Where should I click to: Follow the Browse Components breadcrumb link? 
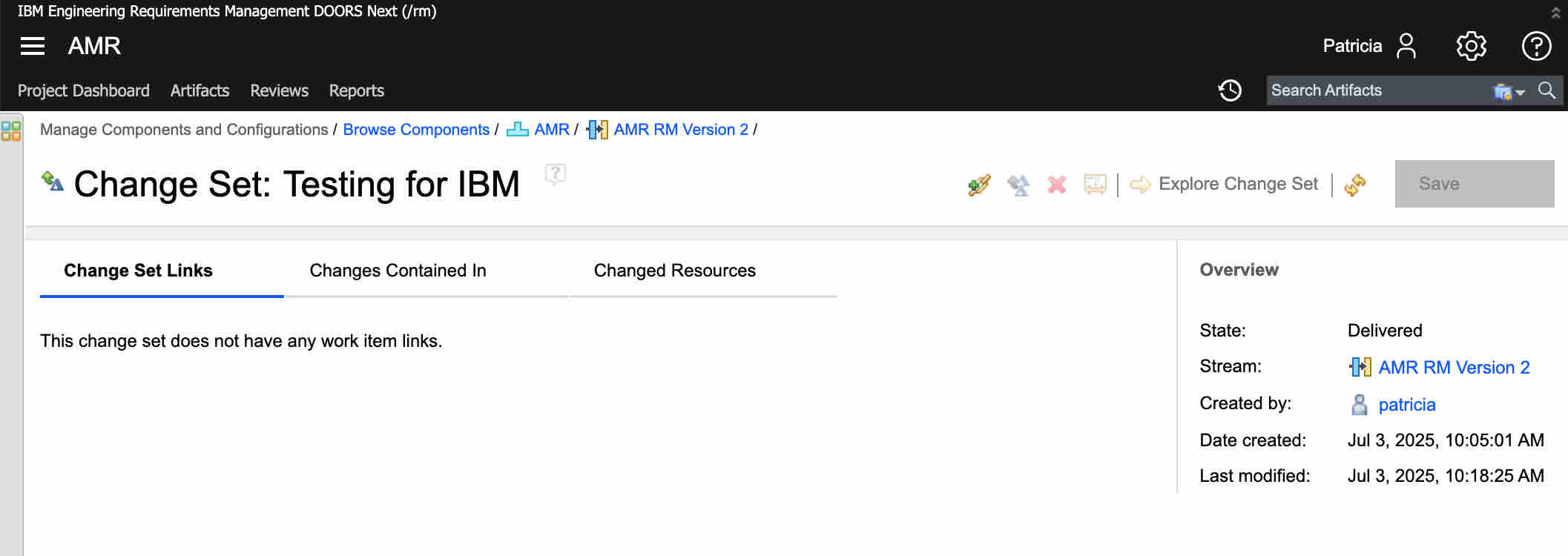coord(416,130)
